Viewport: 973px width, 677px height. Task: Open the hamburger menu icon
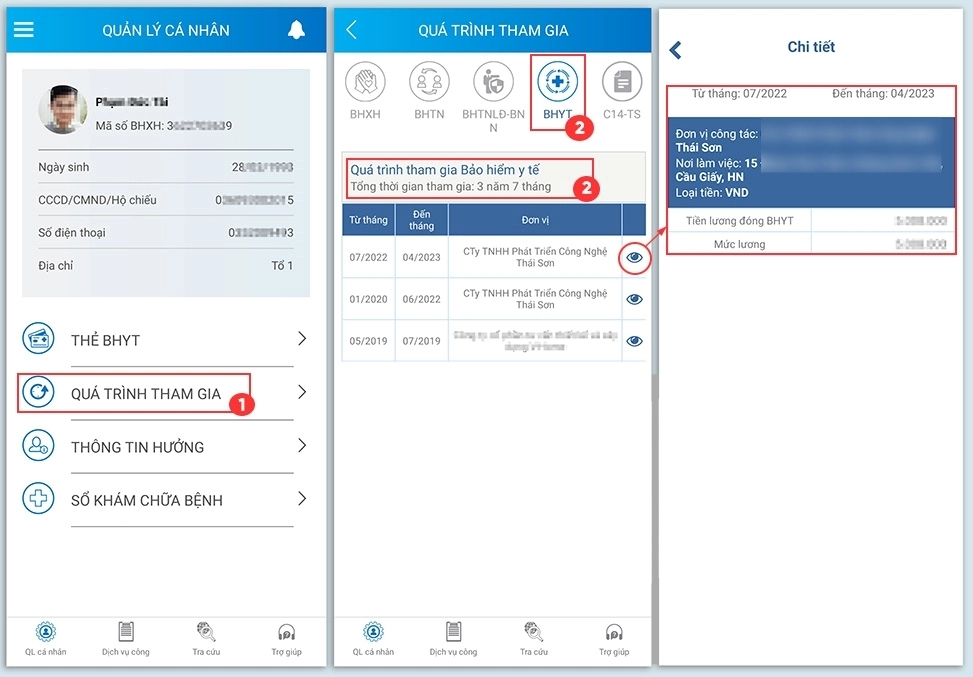[x=24, y=29]
